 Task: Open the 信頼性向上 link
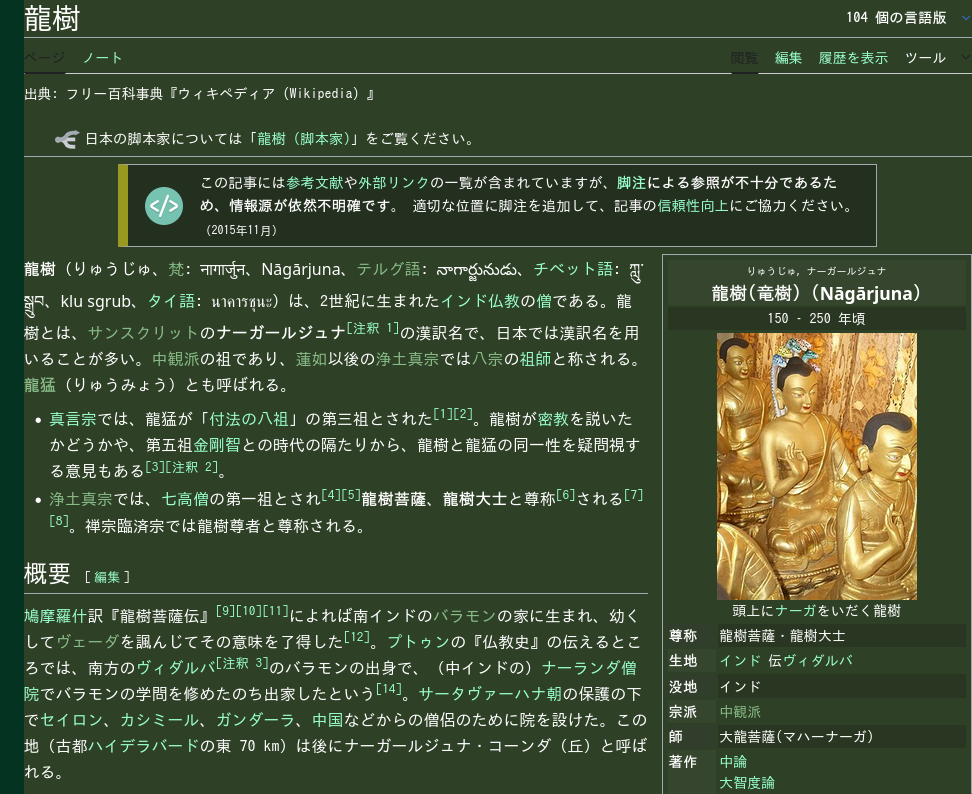(x=693, y=205)
